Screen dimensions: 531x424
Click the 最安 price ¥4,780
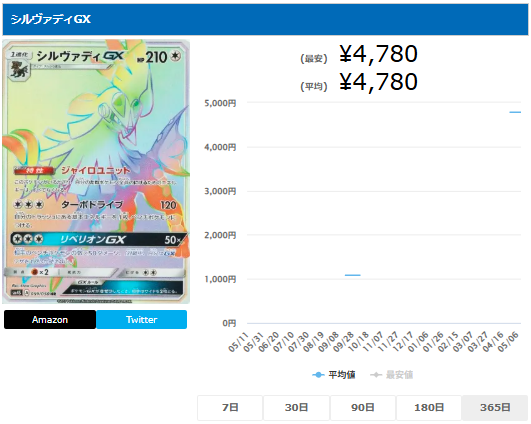(378, 54)
